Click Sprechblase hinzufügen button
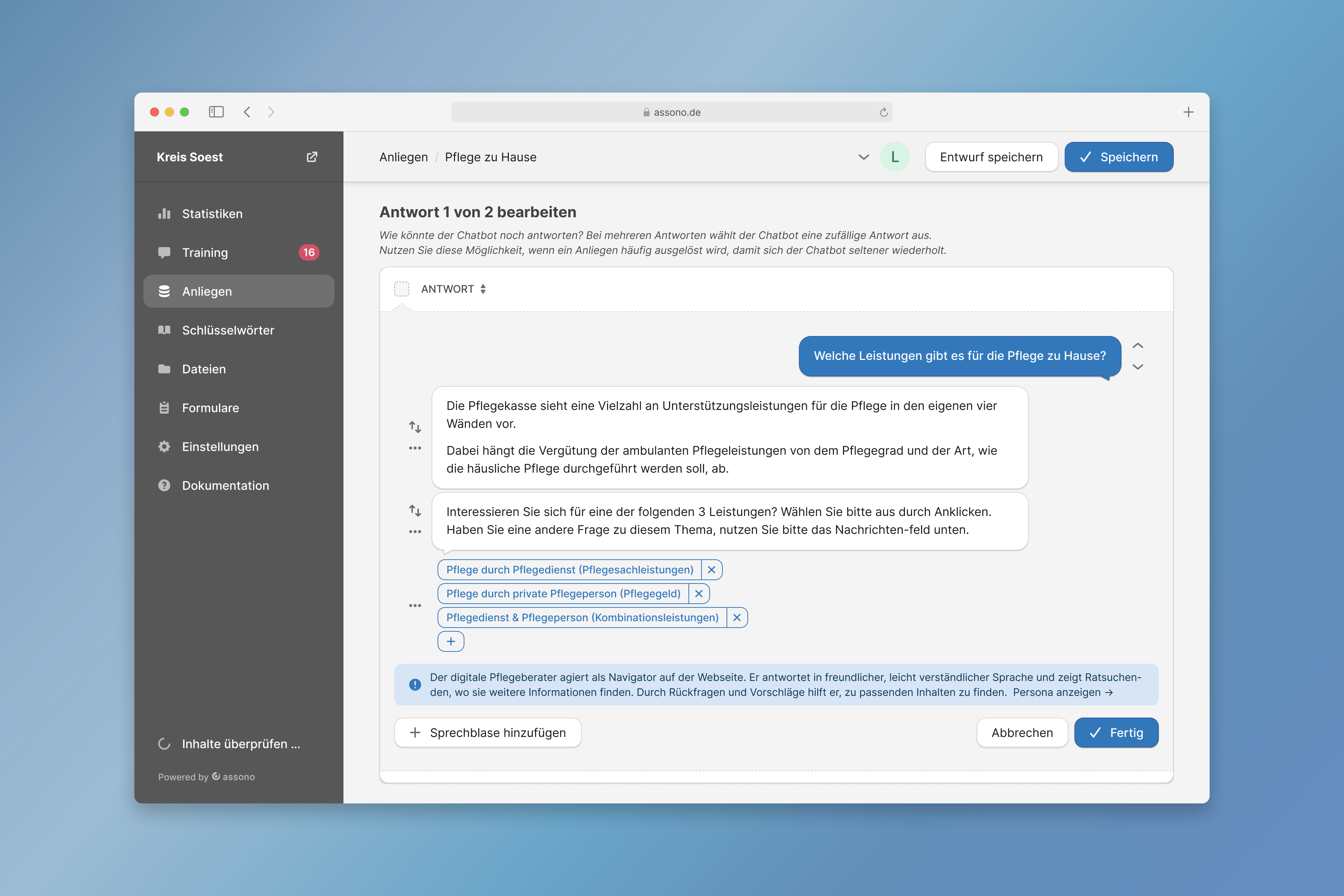The image size is (1344, 896). [488, 732]
